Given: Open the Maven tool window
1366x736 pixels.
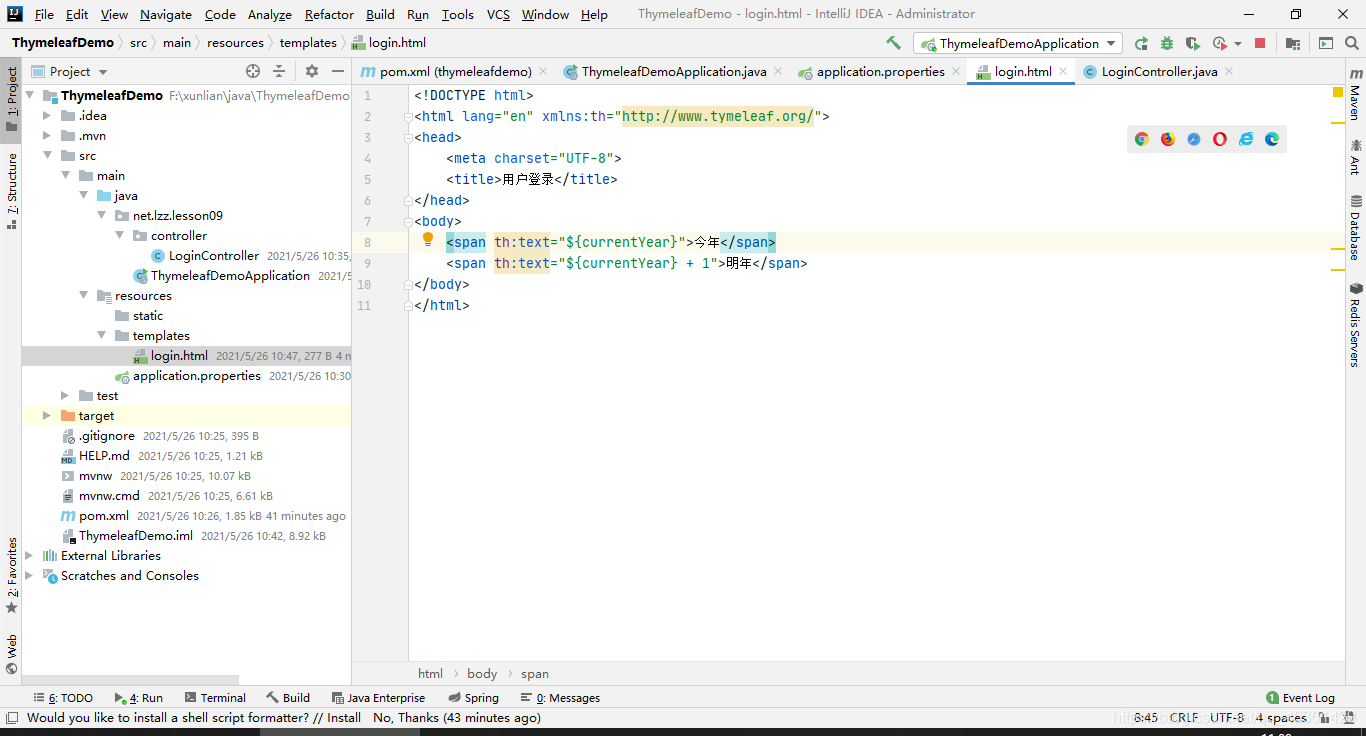Looking at the screenshot, I should [x=1355, y=95].
